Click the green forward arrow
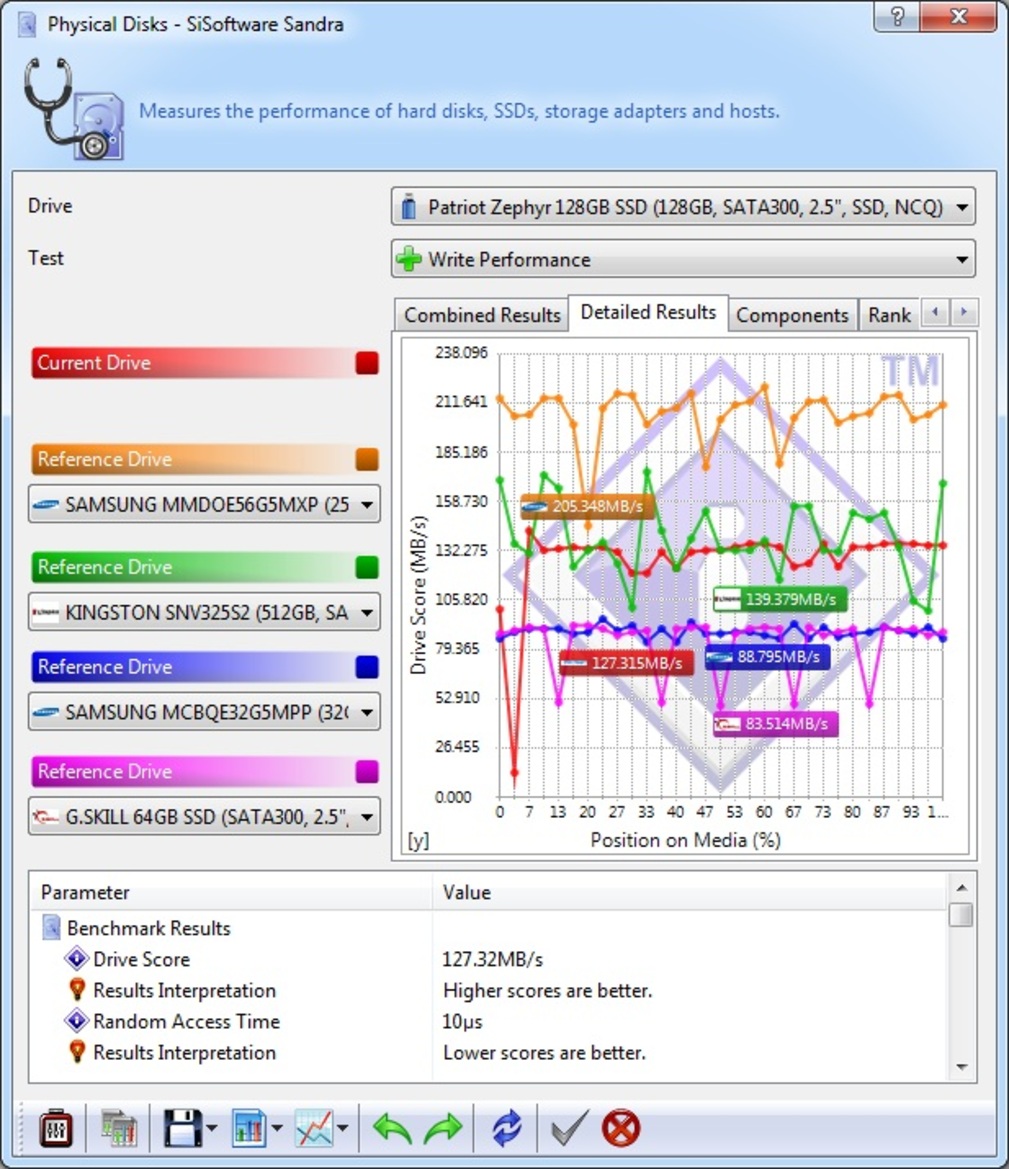The image size is (1009, 1169). [443, 1128]
